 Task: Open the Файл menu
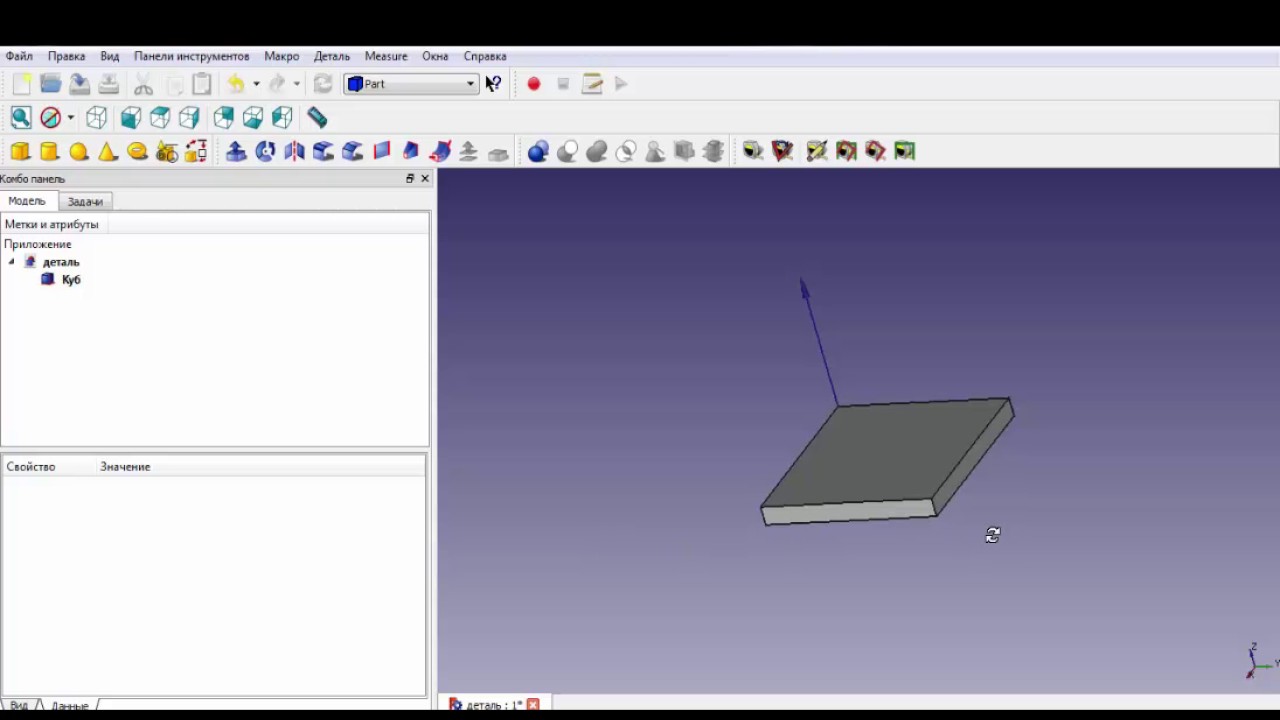19,56
